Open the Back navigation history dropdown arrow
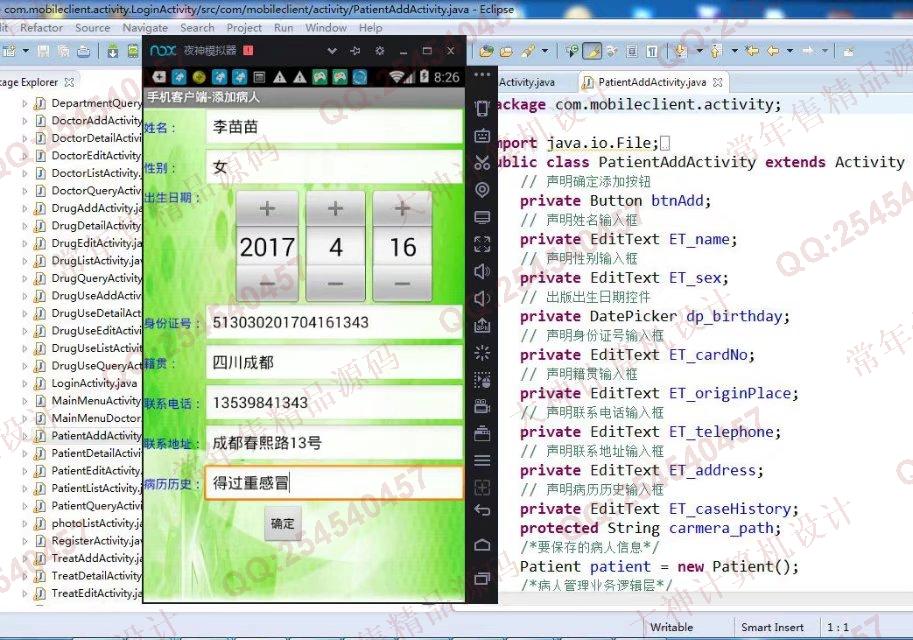This screenshot has width=913, height=640. [x=790, y=51]
